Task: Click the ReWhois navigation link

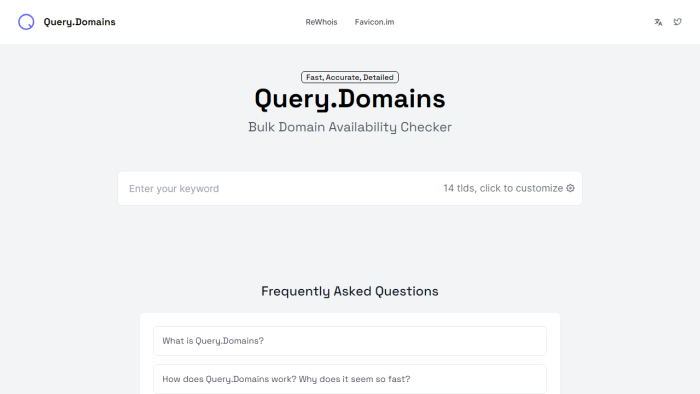Action: pos(321,22)
